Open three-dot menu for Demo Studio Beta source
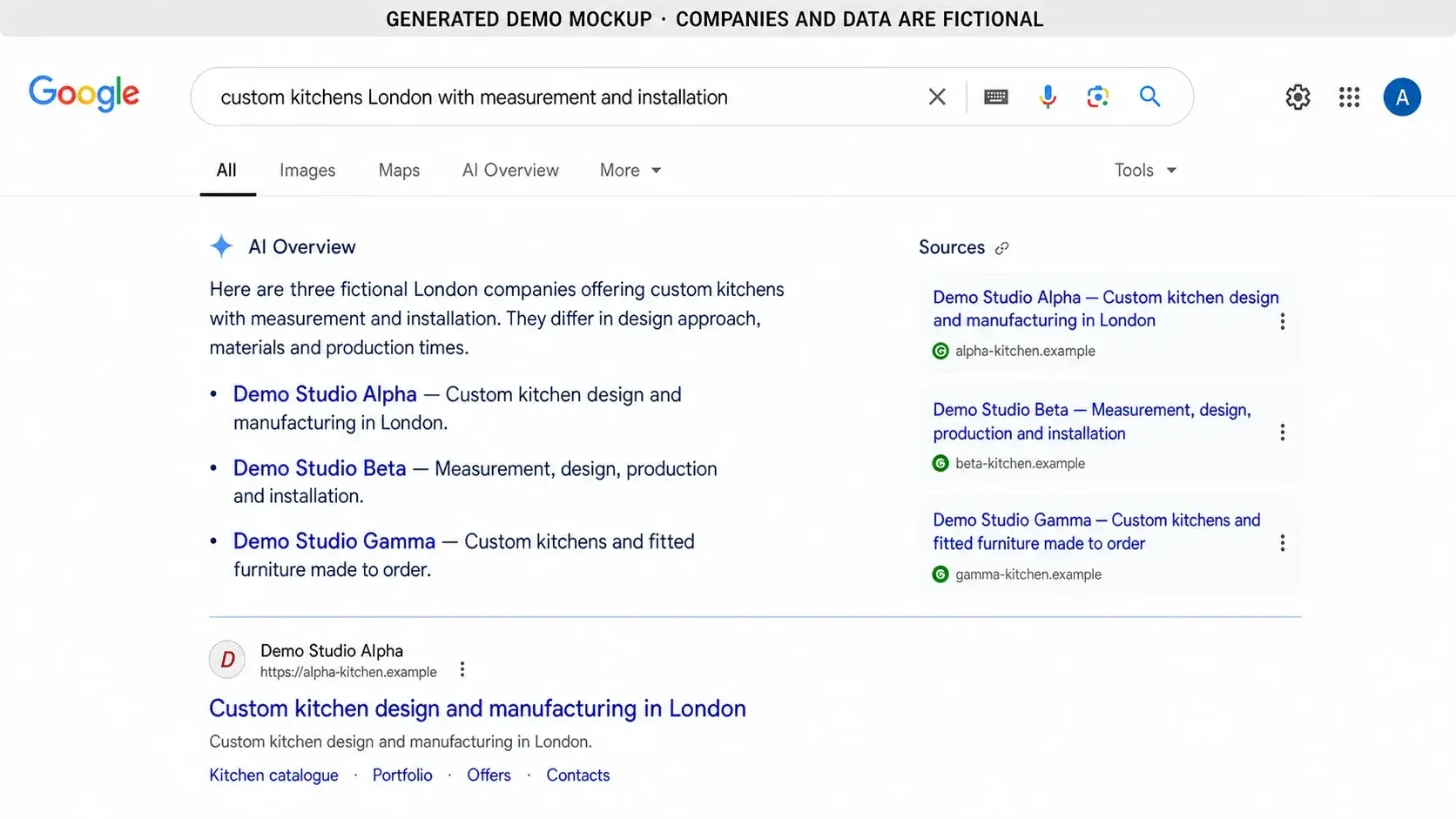The image size is (1456, 819). pos(1282,433)
